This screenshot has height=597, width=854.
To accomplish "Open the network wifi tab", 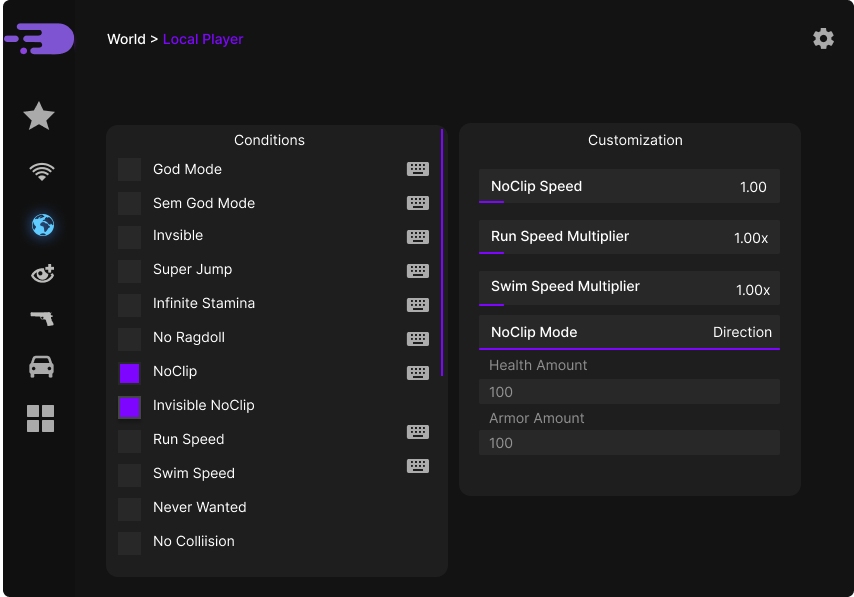I will (x=42, y=172).
